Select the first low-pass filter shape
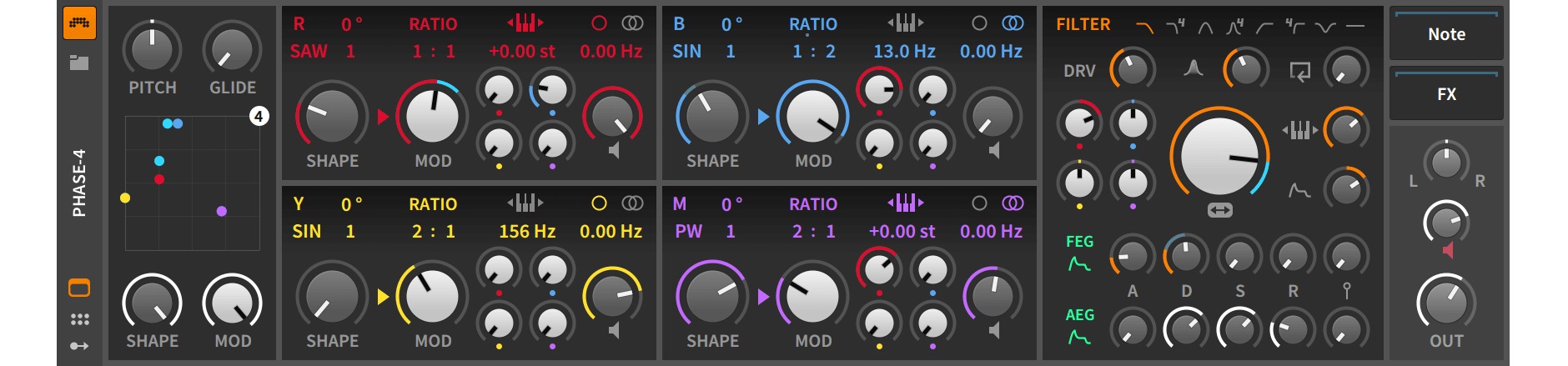 click(1144, 27)
